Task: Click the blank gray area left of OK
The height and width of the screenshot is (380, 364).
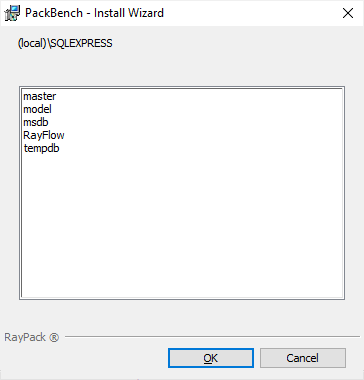Action: (85, 358)
